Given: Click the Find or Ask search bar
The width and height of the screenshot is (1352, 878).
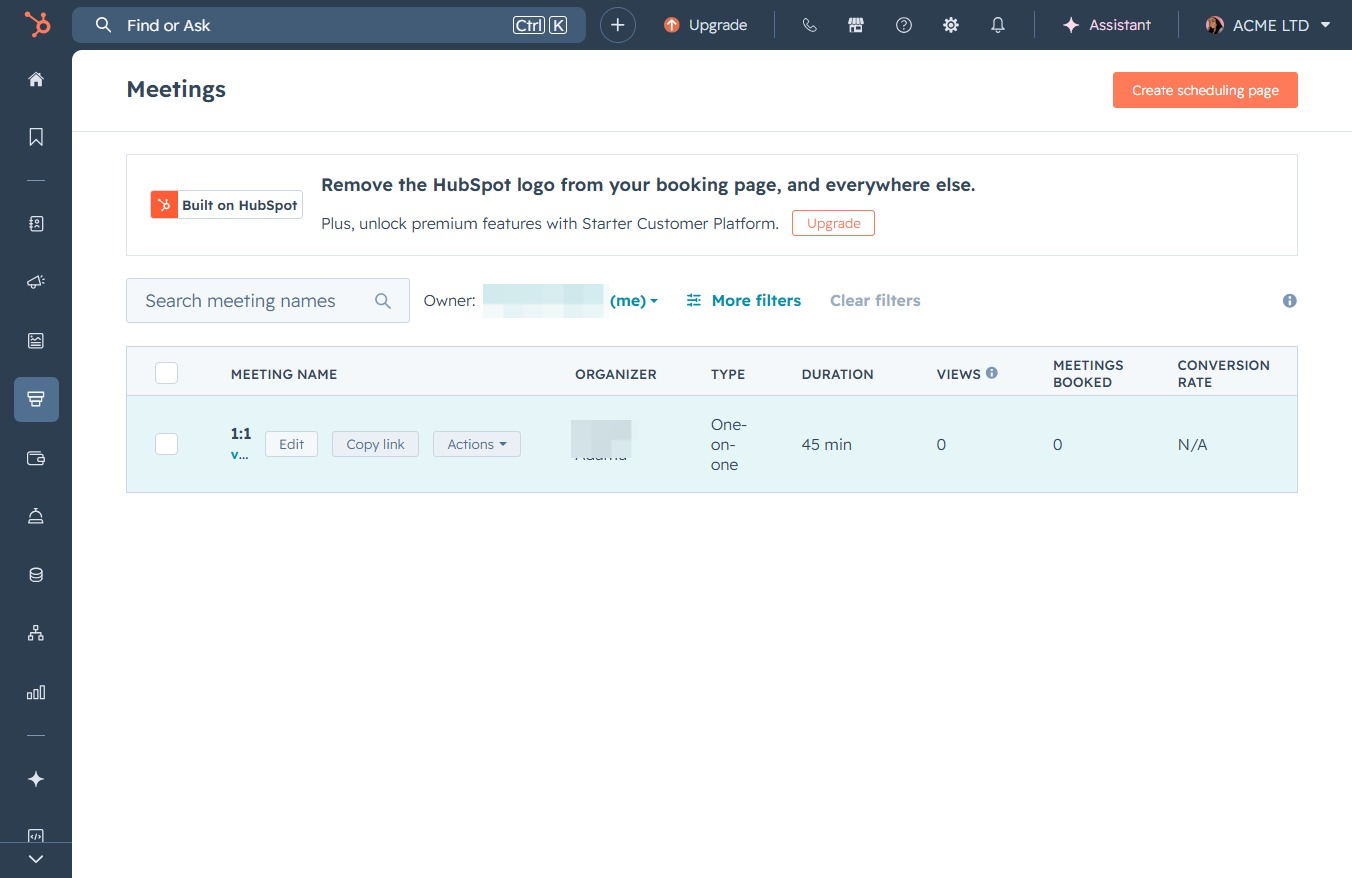Looking at the screenshot, I should click(329, 25).
